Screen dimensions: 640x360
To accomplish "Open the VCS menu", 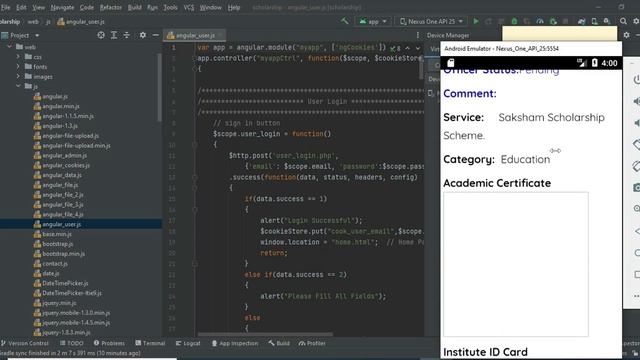I will point(189,7).
